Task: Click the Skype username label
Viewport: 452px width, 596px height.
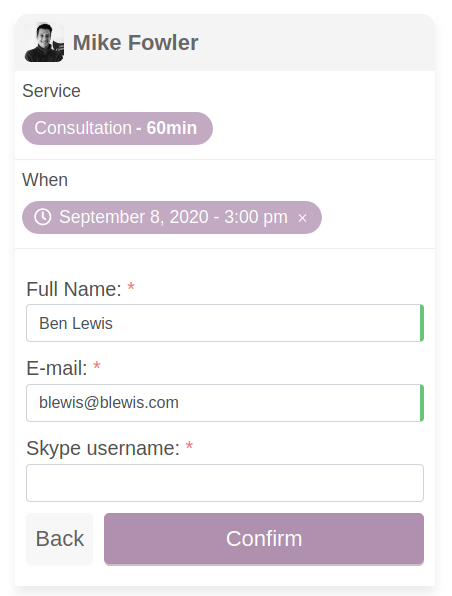Action: (103, 448)
